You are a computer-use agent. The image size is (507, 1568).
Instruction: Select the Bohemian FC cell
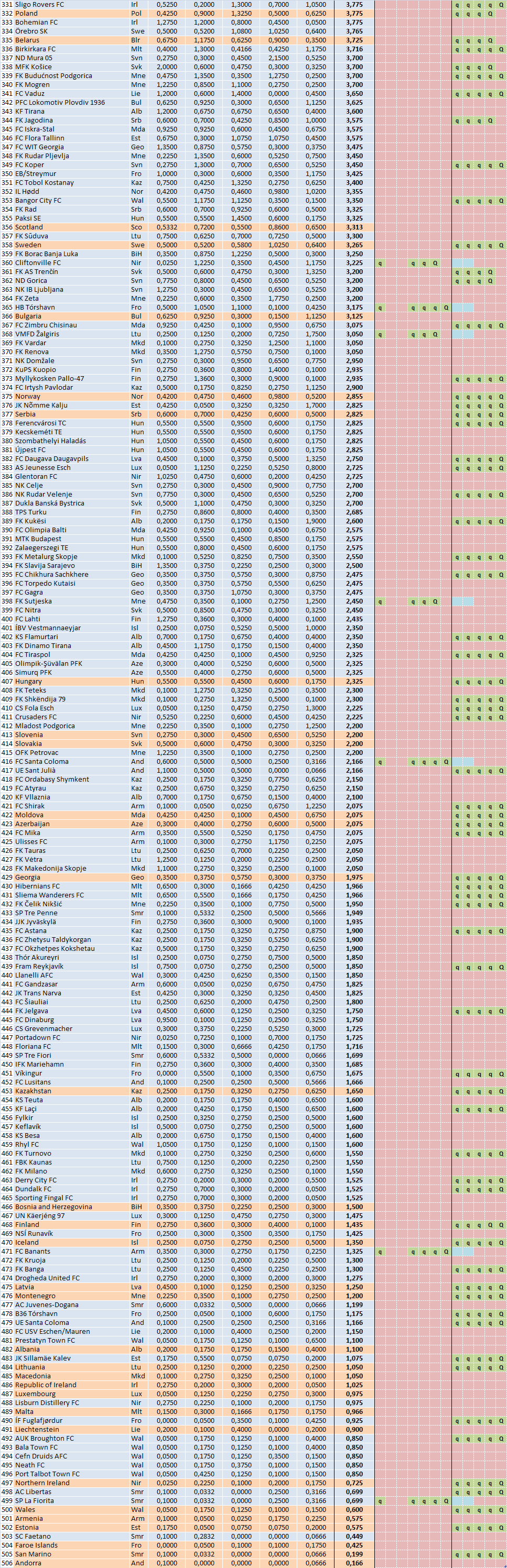click(x=37, y=23)
